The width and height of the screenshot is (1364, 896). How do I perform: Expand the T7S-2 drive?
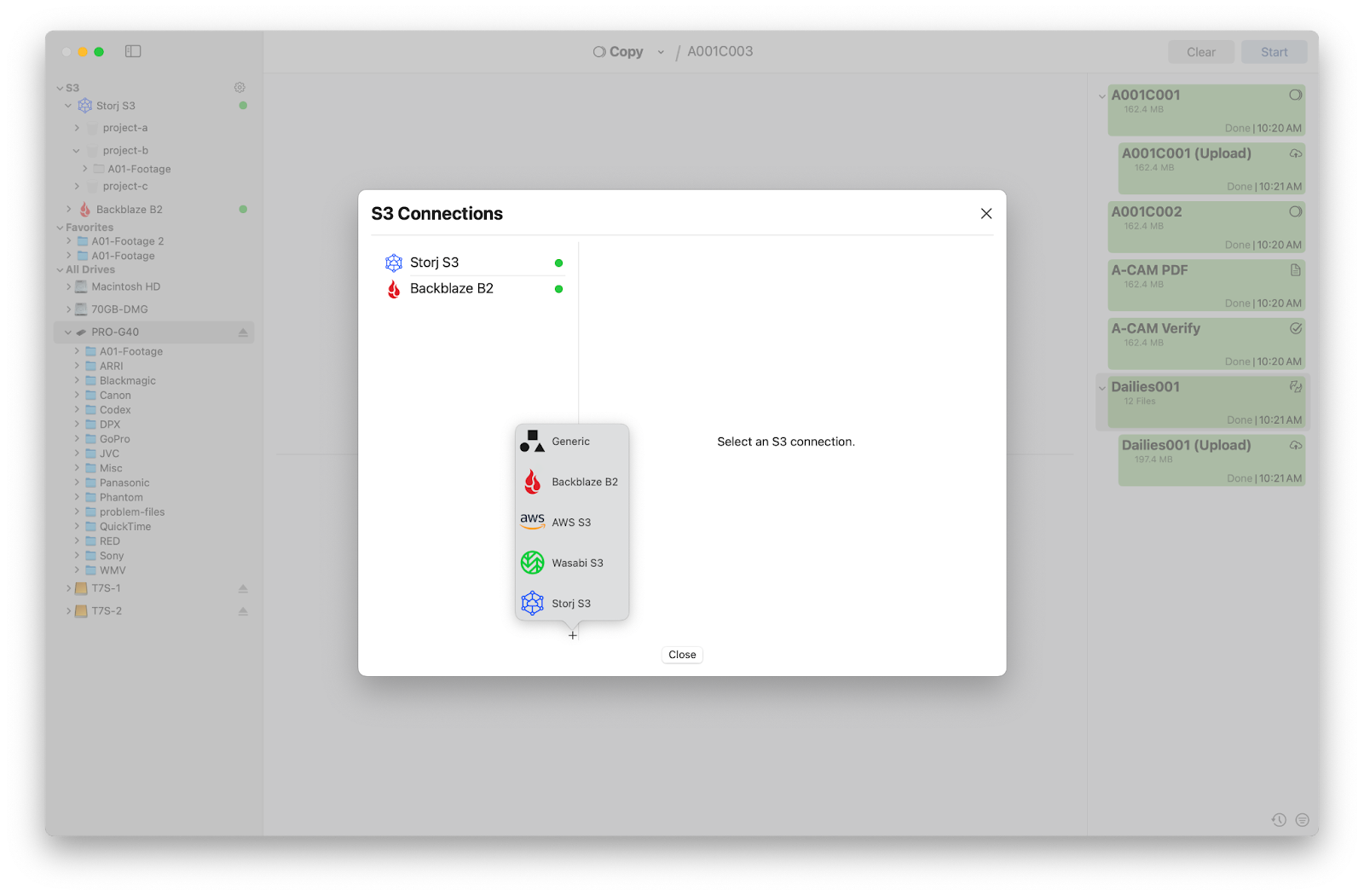[x=68, y=611]
